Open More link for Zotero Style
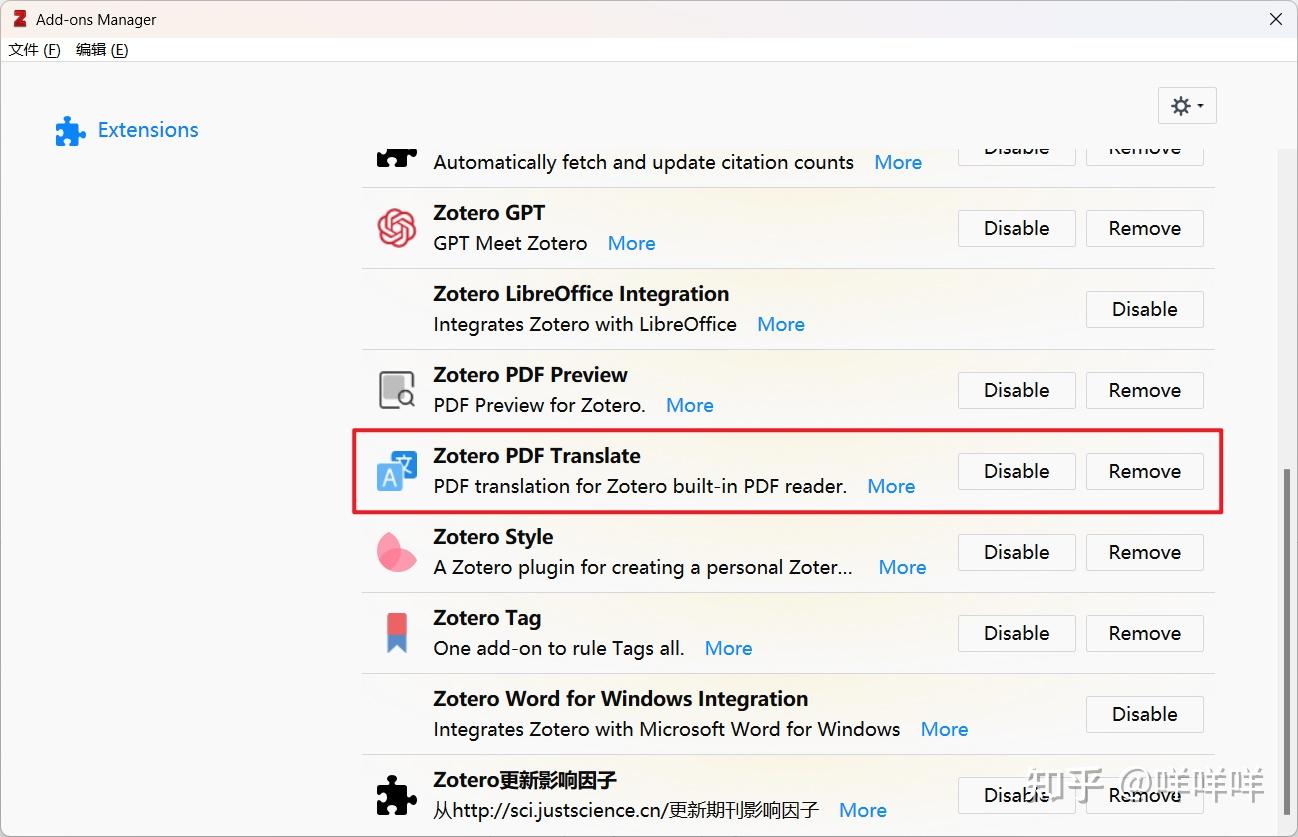The image size is (1298, 837). point(902,567)
